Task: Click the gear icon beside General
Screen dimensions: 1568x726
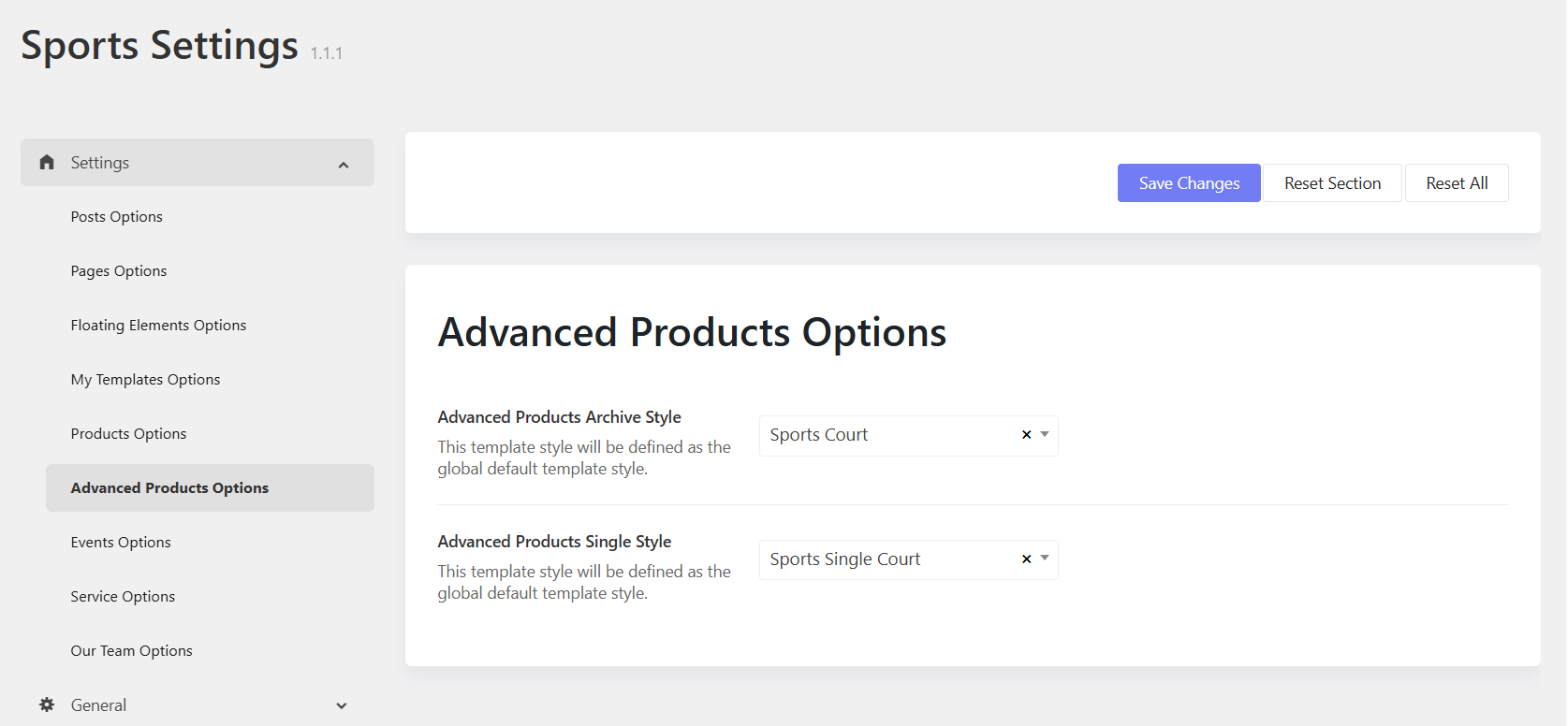Action: [x=47, y=704]
